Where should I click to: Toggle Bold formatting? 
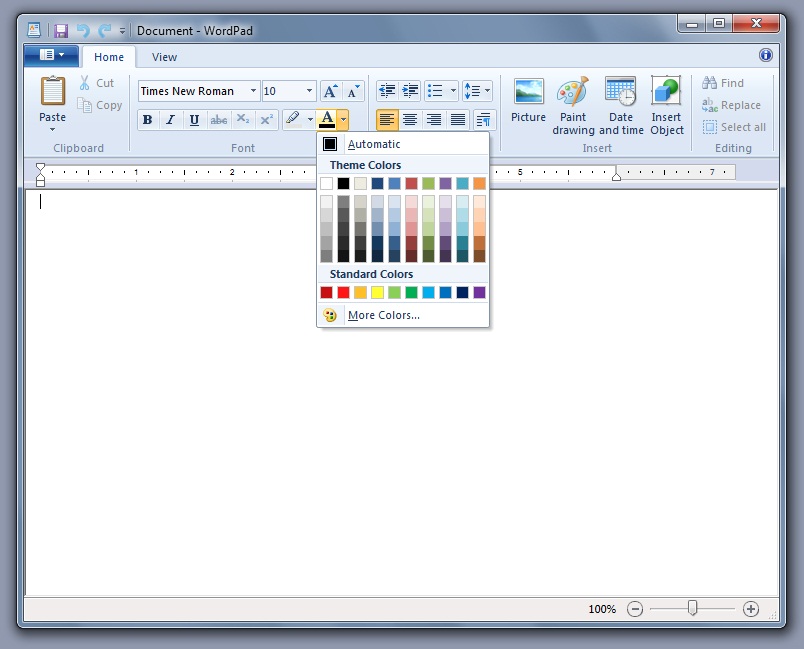pyautogui.click(x=148, y=120)
